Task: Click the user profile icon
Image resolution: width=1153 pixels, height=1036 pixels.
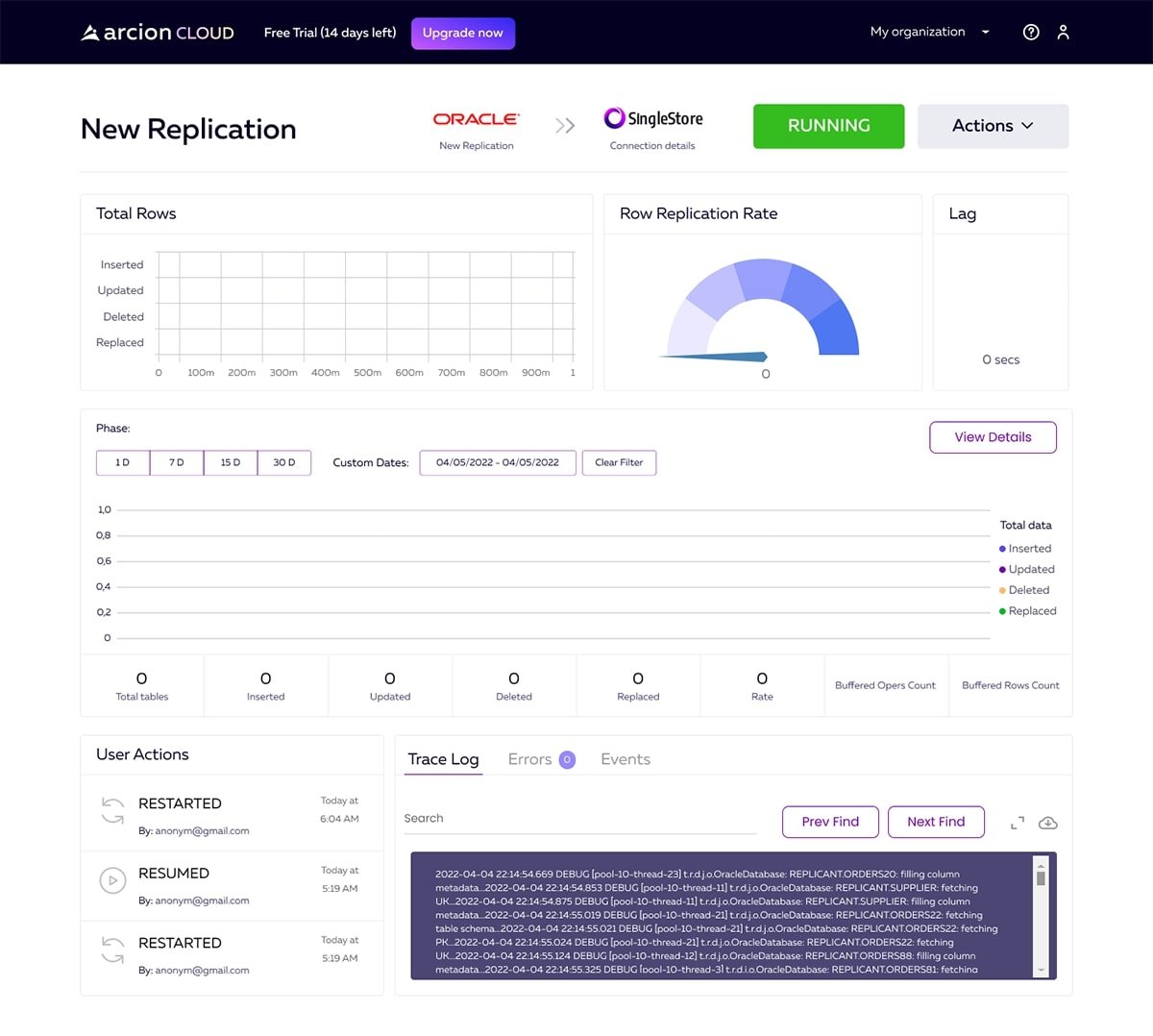Action: (1063, 32)
